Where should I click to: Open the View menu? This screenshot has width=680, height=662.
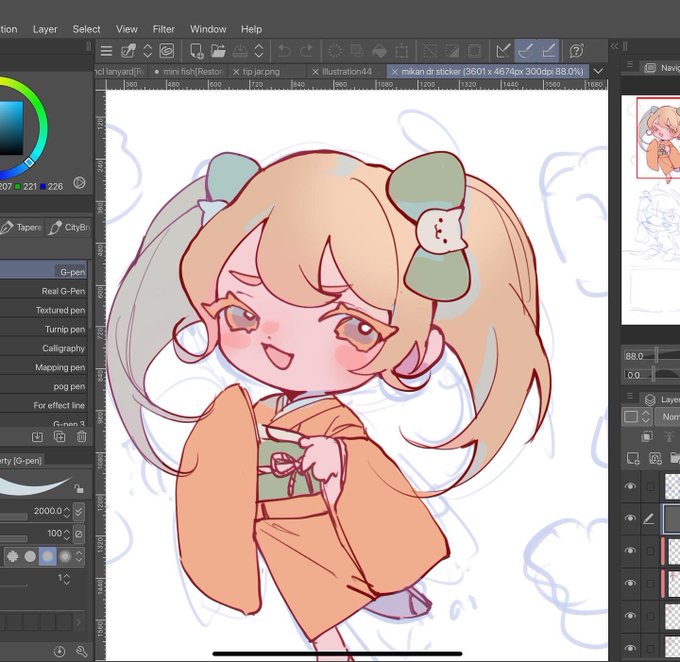pyautogui.click(x=127, y=29)
